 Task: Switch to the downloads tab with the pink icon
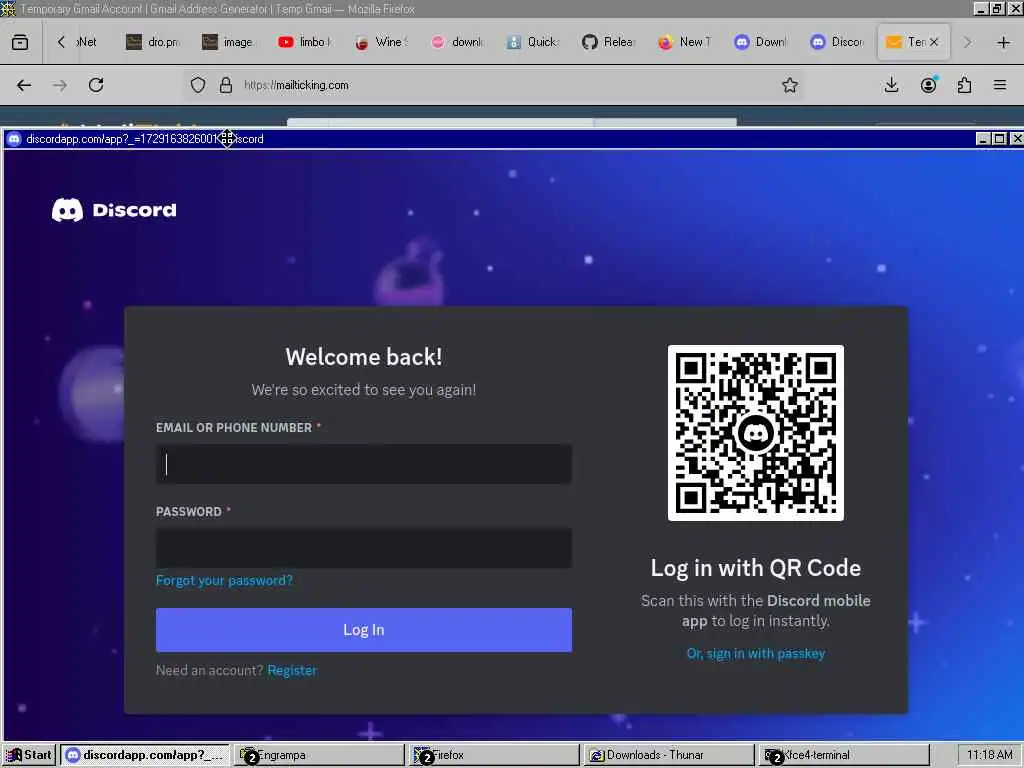pos(458,42)
